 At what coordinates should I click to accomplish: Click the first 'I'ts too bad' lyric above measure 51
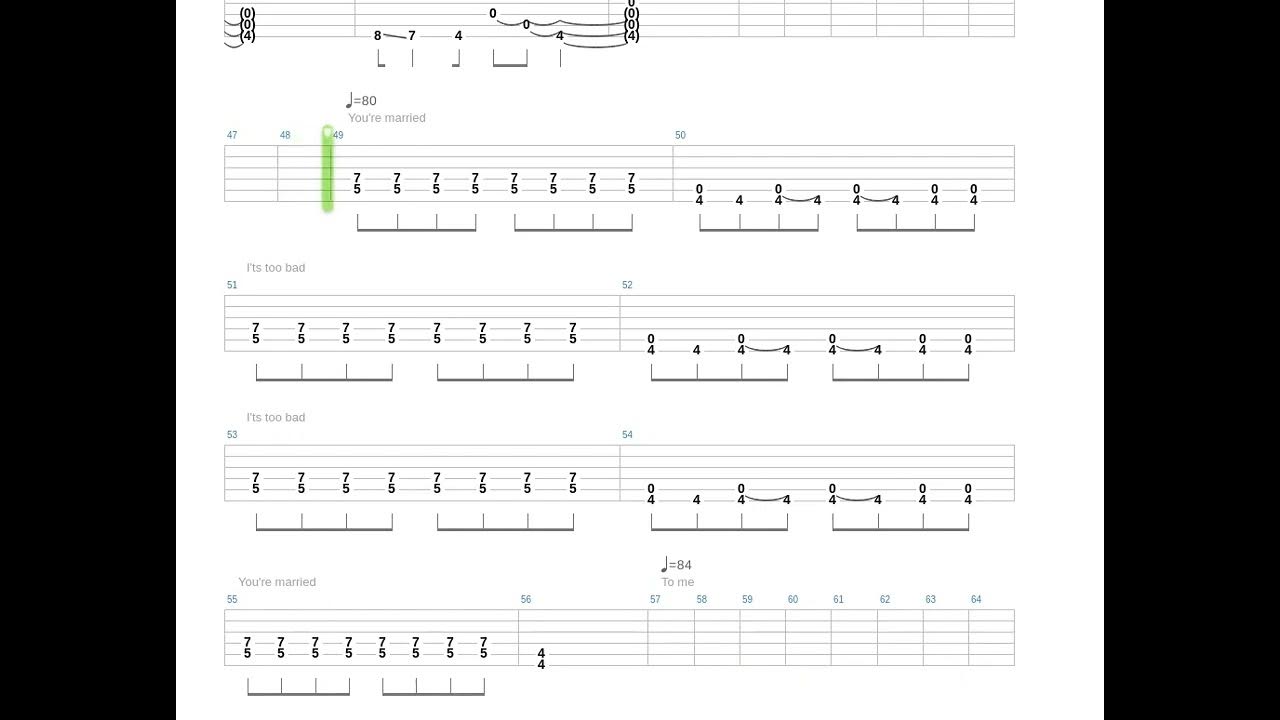point(276,268)
